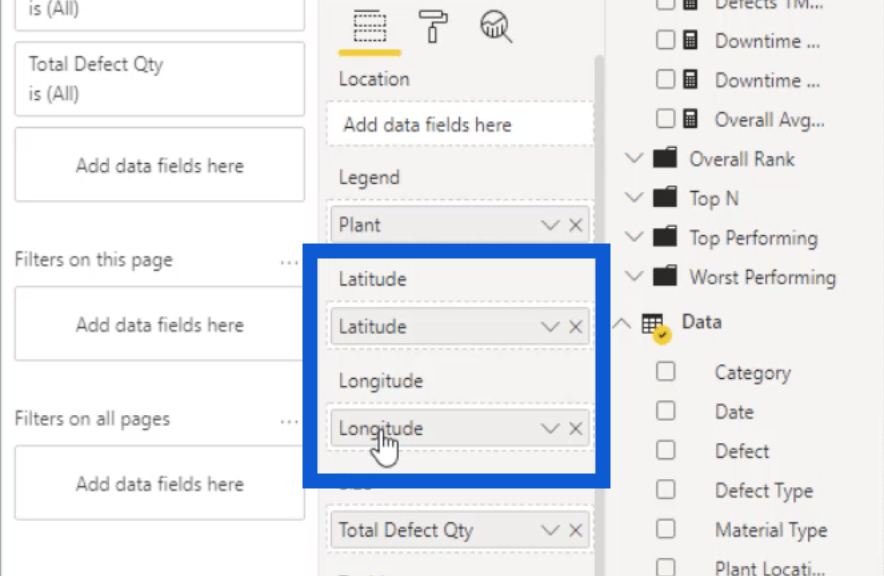The height and width of the screenshot is (576, 884).
Task: Check the first Downtime measure checkbox
Action: 665,40
